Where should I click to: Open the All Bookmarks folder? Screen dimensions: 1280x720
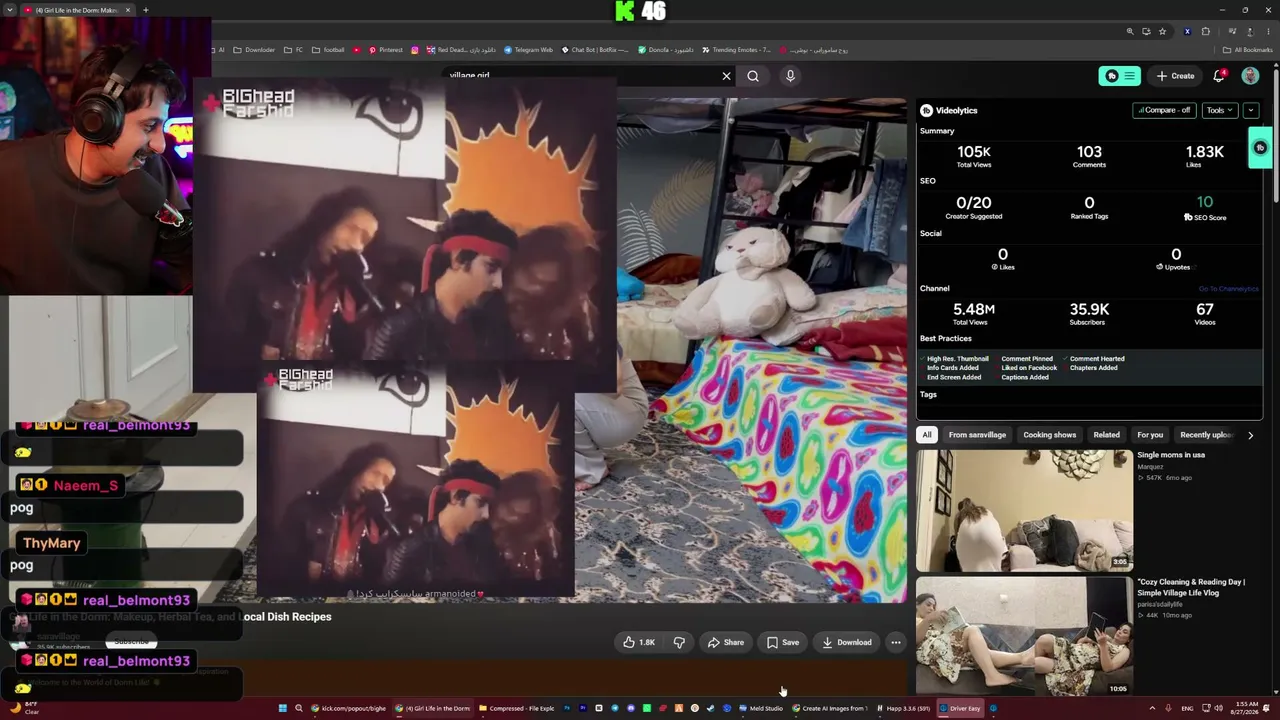[x=1248, y=50]
